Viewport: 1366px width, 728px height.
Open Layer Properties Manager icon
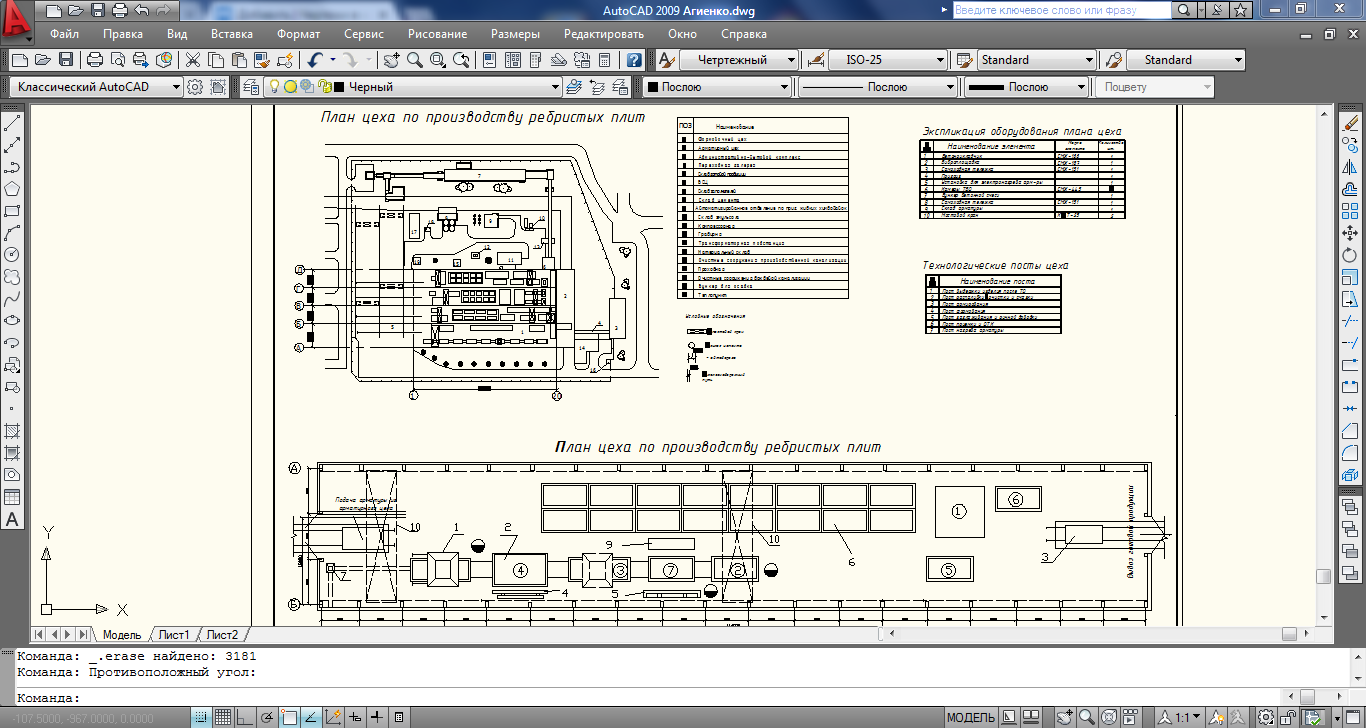point(251,87)
